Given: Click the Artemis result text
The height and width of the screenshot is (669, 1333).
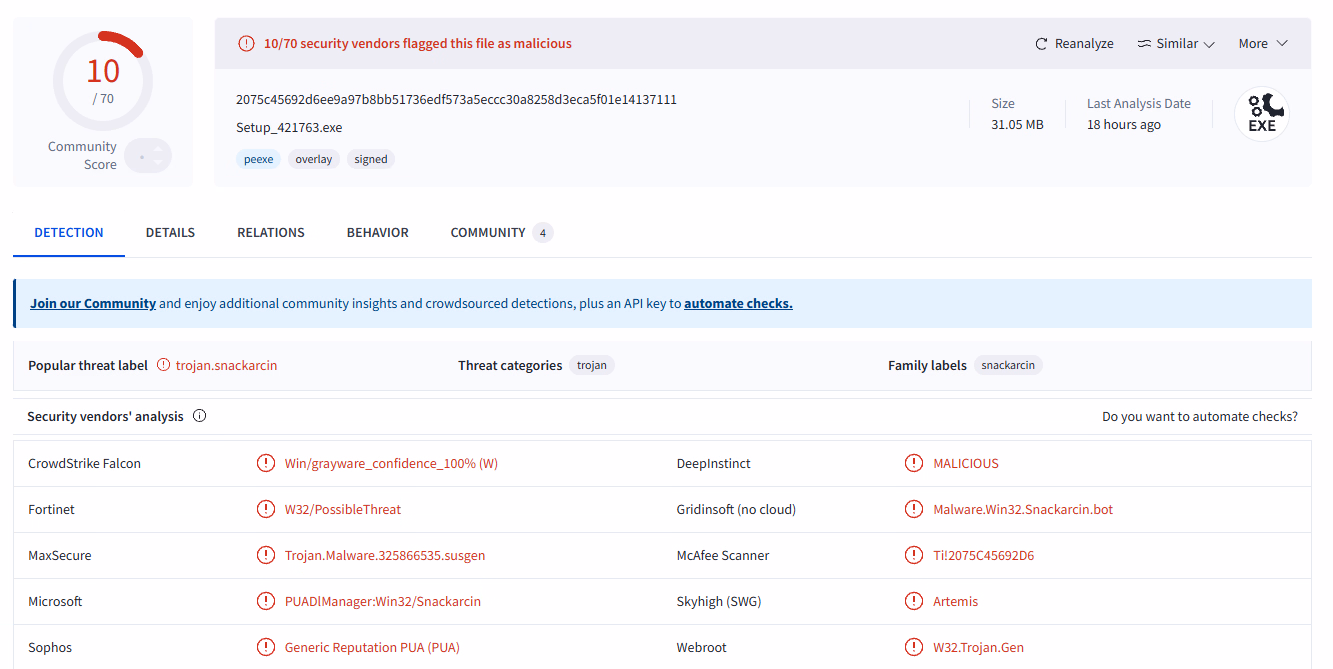Looking at the screenshot, I should [x=956, y=601].
